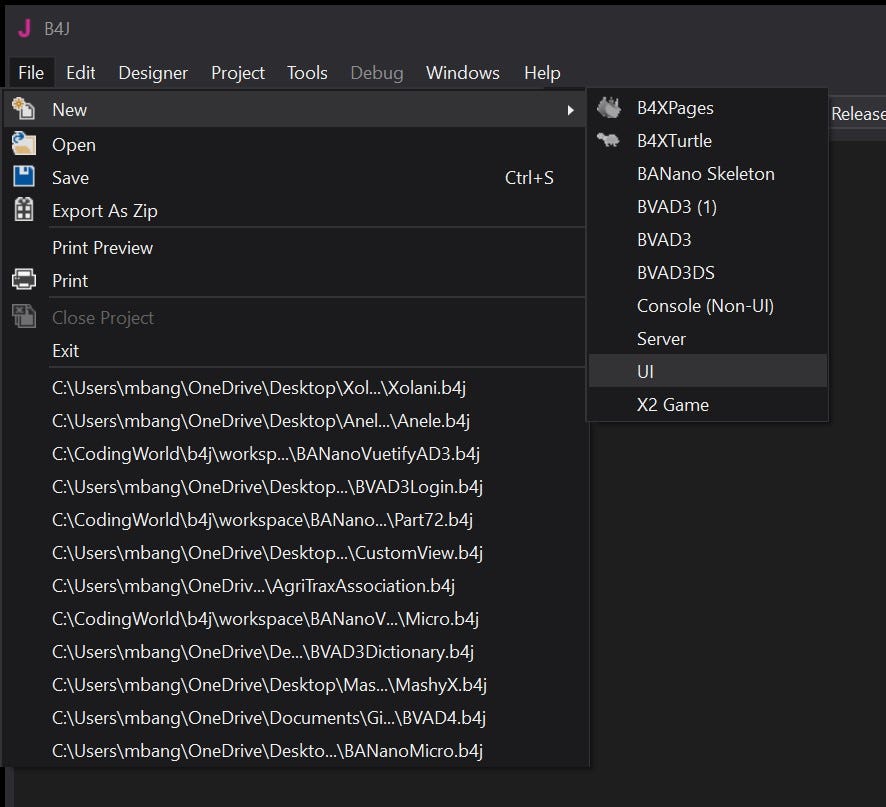Image resolution: width=886 pixels, height=807 pixels.
Task: Expand the New submenu arrow
Action: pos(571,110)
